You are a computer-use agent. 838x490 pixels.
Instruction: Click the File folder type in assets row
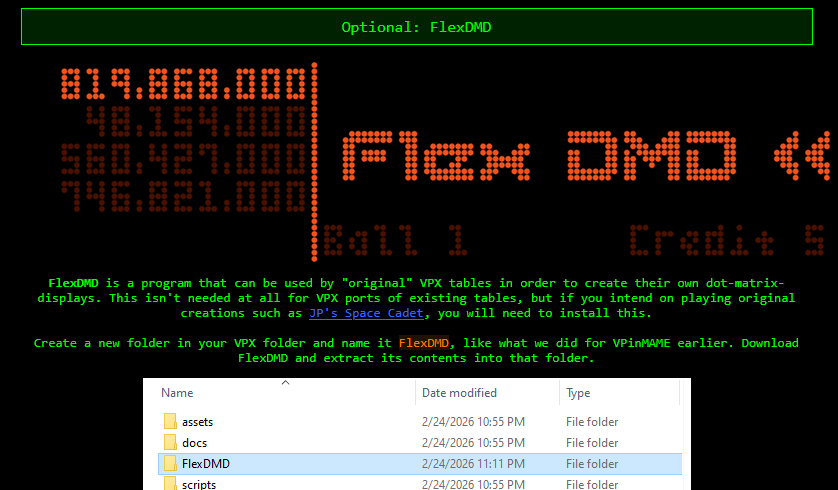[592, 422]
